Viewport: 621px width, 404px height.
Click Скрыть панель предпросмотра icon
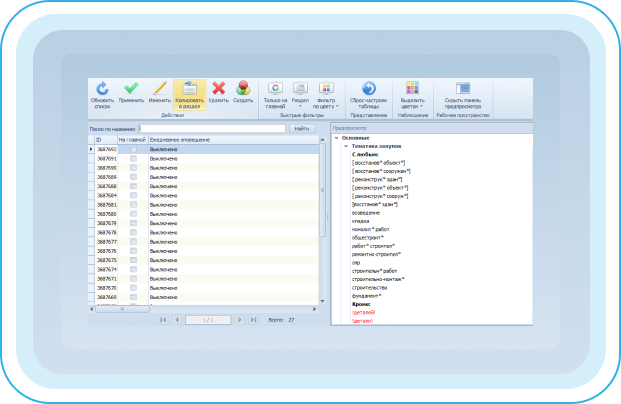(x=463, y=88)
